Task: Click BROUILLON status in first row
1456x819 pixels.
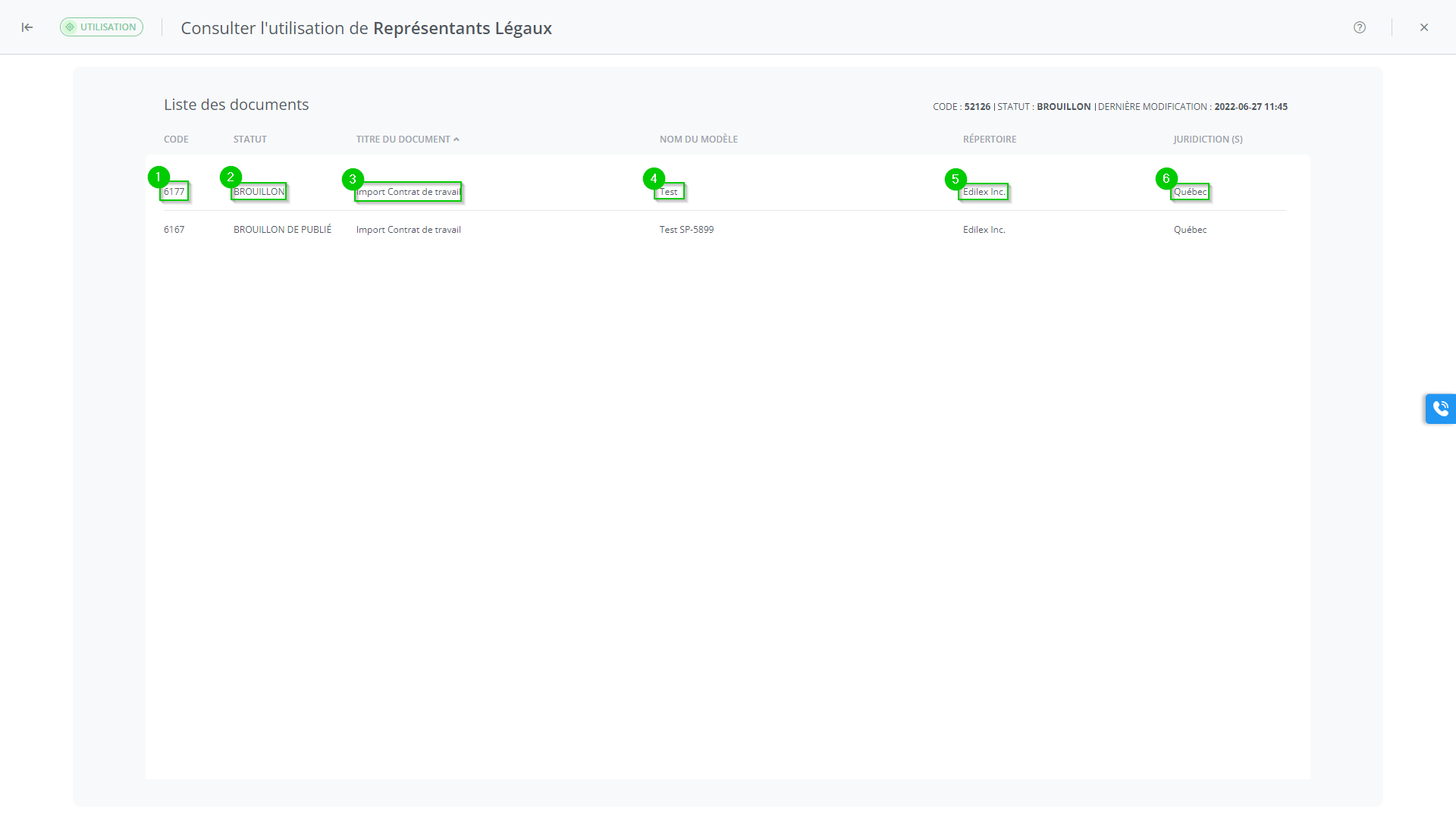Action: [259, 192]
